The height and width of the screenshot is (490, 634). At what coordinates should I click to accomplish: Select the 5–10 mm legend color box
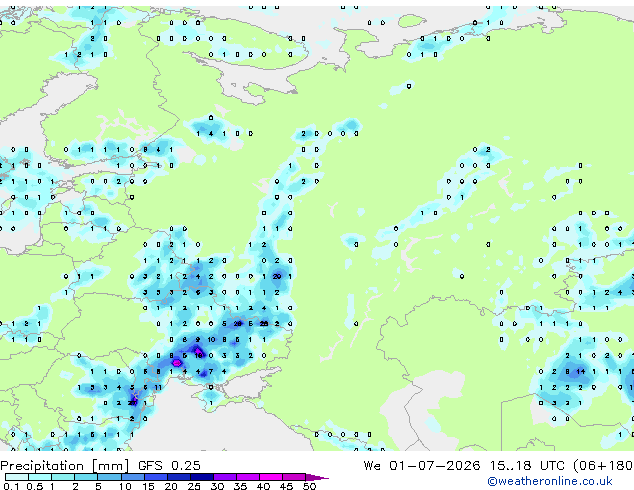[x=109, y=477]
